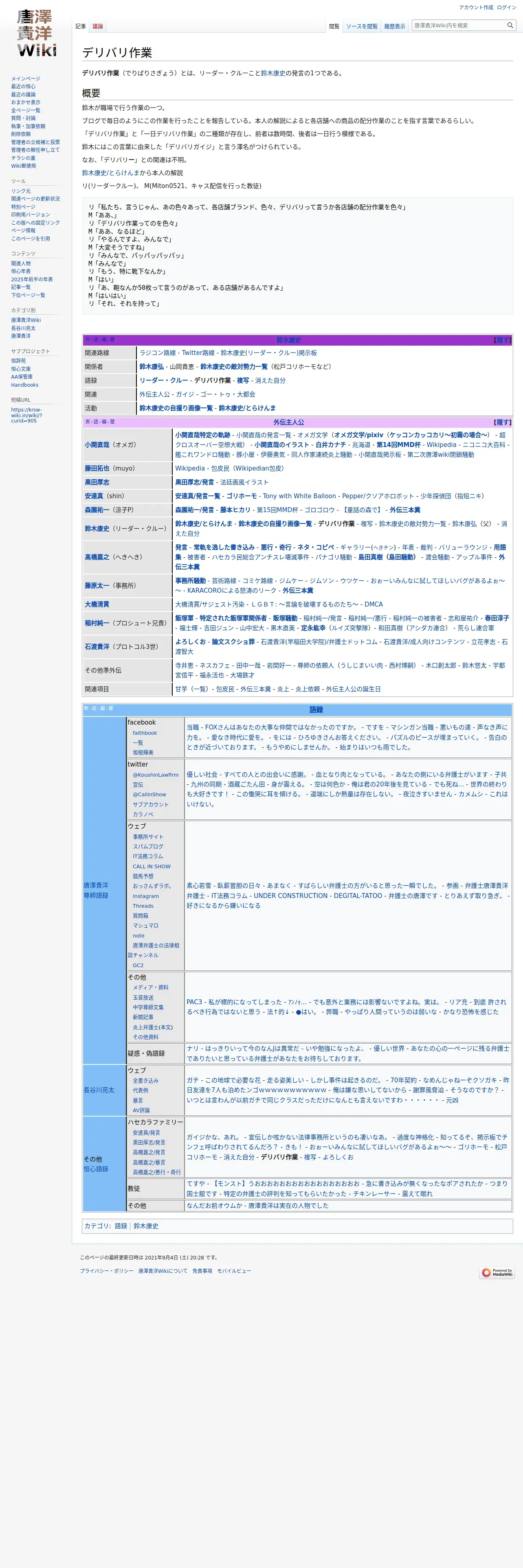Image resolution: width=523 pixels, height=1568 pixels.
Task: Open @KoushinLawfirm under the twitter group
Action: click(x=156, y=775)
